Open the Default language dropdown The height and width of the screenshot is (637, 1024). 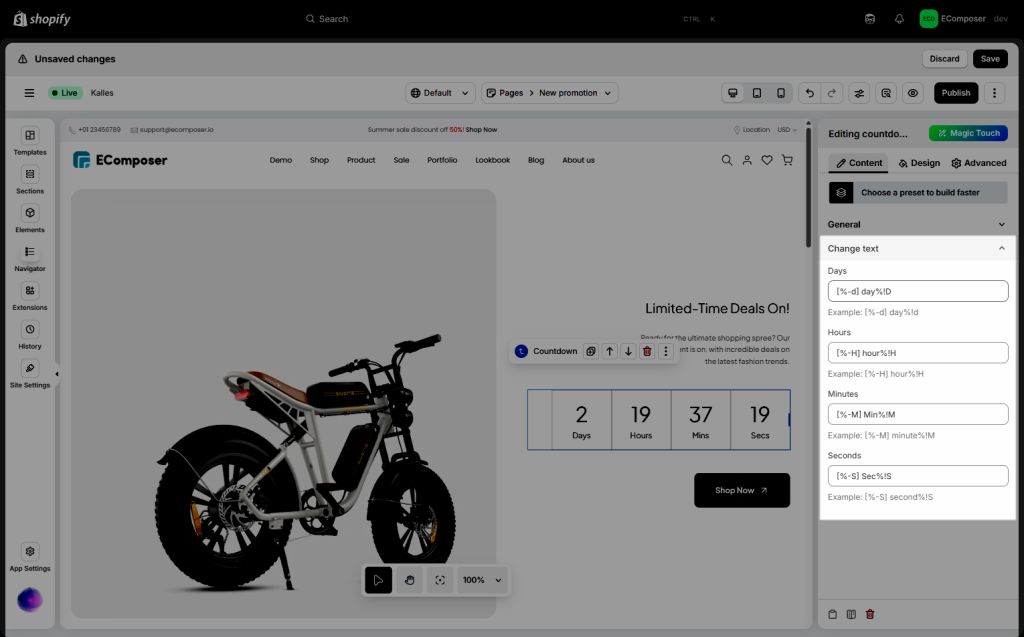coord(440,93)
